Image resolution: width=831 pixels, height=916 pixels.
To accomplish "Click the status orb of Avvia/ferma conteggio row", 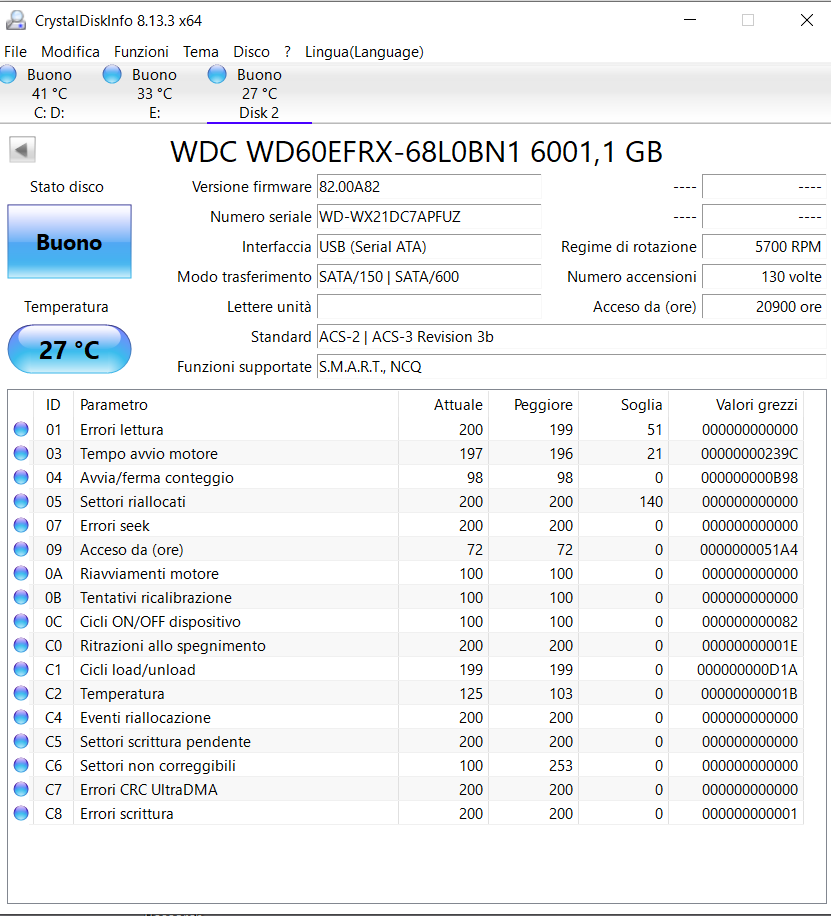I will pyautogui.click(x=21, y=477).
